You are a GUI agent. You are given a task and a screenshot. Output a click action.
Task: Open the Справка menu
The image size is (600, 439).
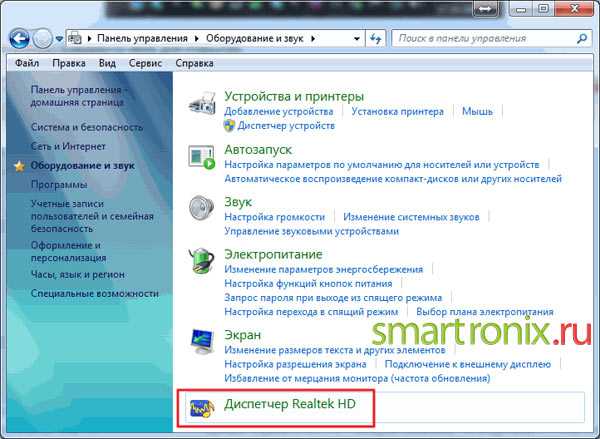point(194,63)
